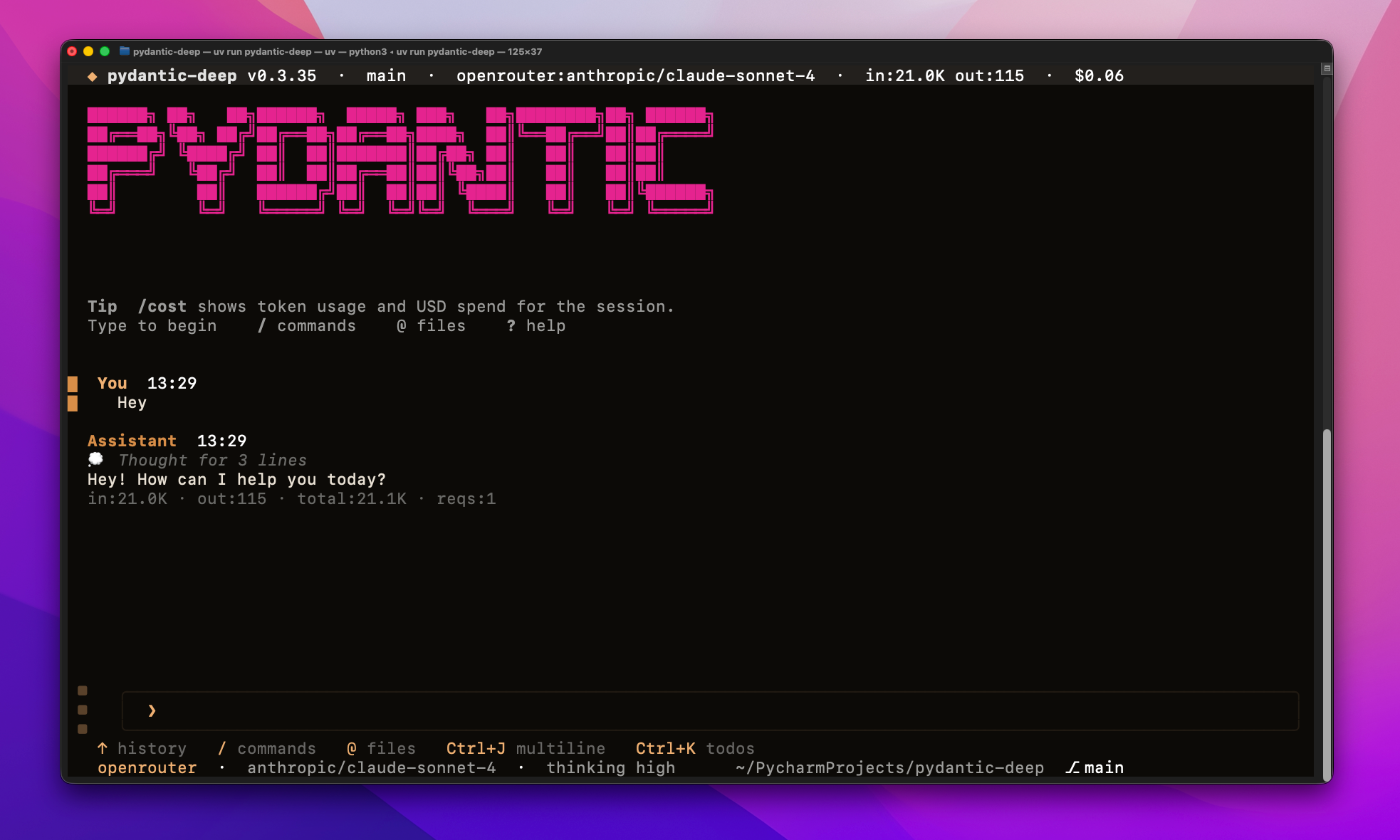Click the terminal vertical scrollbar thumb
The width and height of the screenshot is (1400, 840).
pos(1327,605)
